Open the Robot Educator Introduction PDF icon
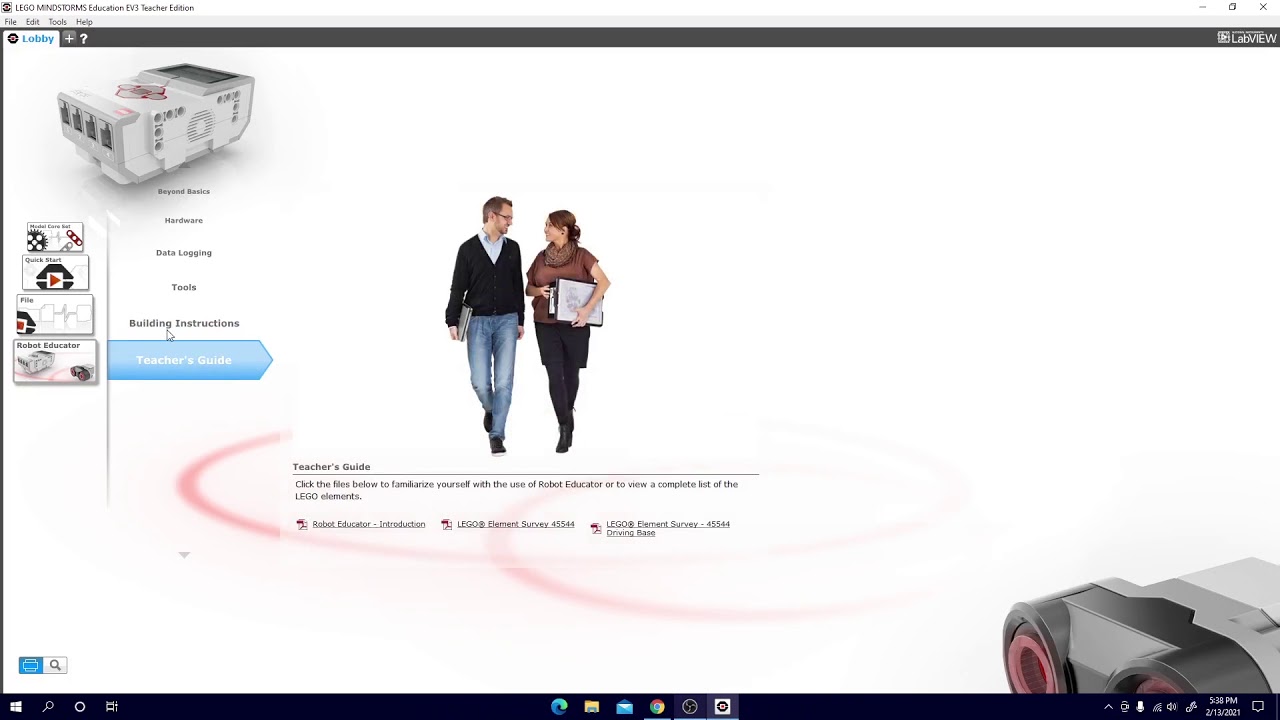This screenshot has width=1280, height=720. [302, 524]
